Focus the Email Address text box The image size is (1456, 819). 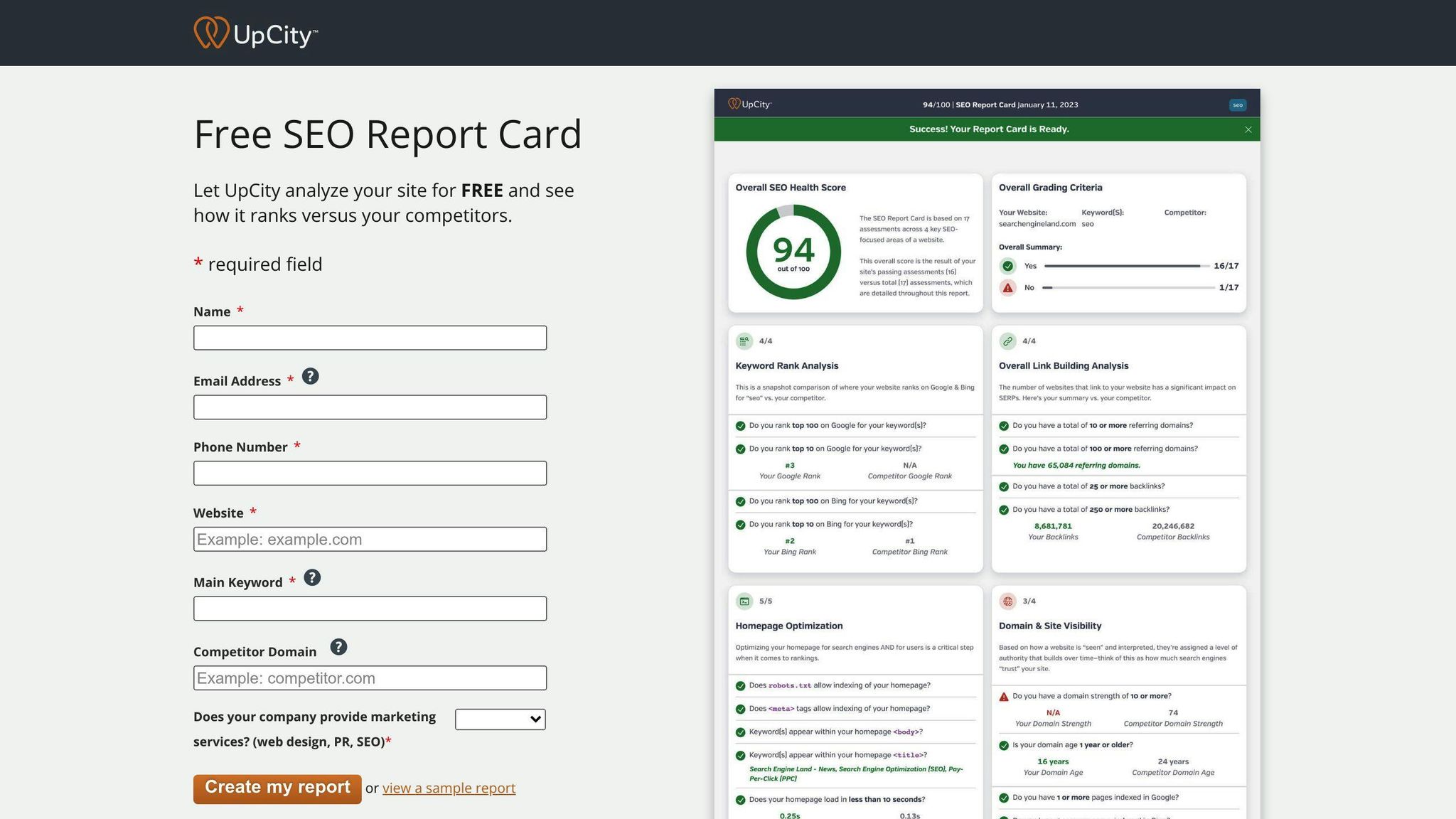click(x=370, y=407)
